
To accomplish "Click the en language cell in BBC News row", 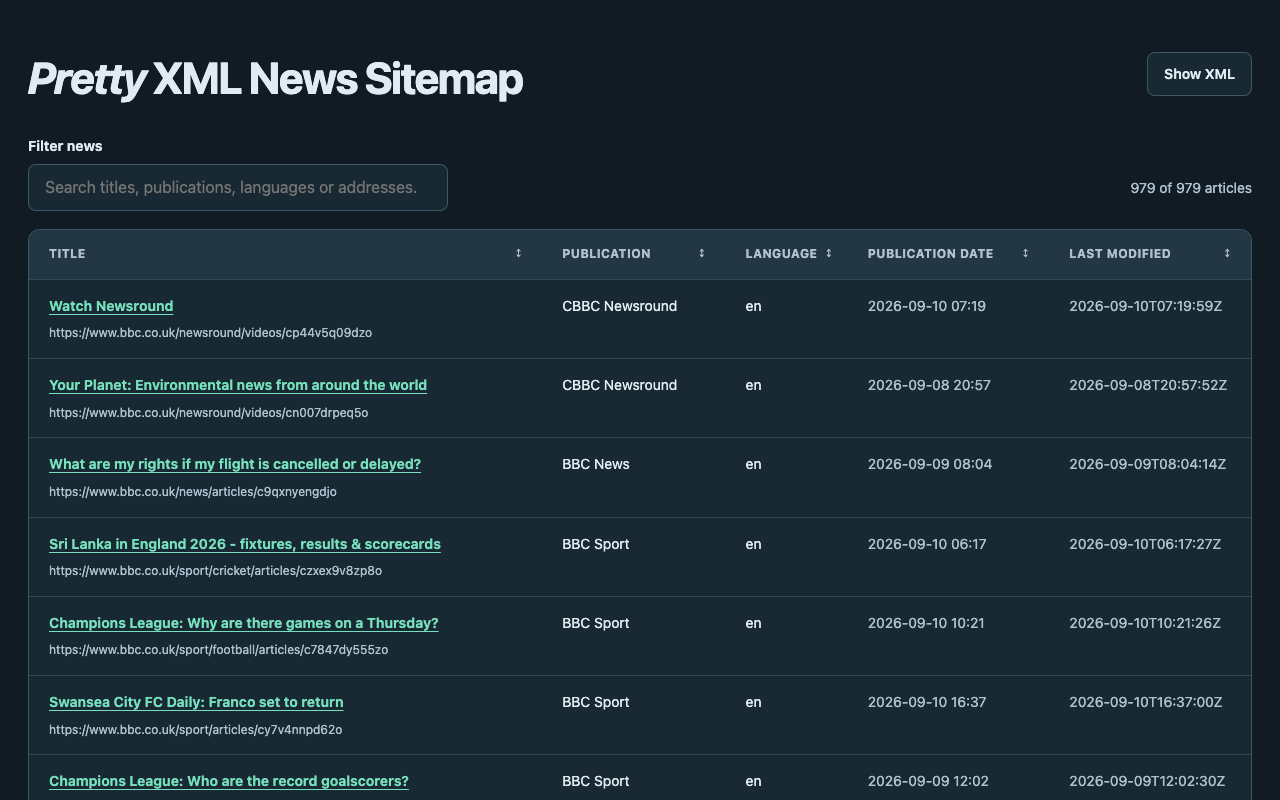I will pos(753,464).
